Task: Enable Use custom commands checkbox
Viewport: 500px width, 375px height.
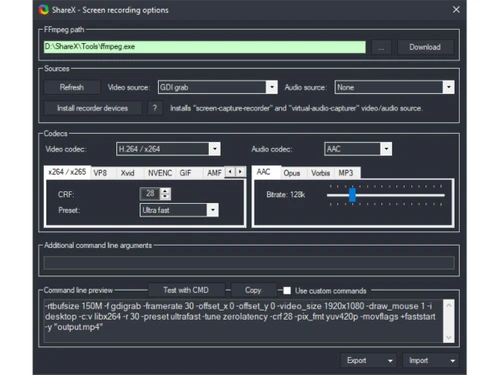Action: click(287, 291)
